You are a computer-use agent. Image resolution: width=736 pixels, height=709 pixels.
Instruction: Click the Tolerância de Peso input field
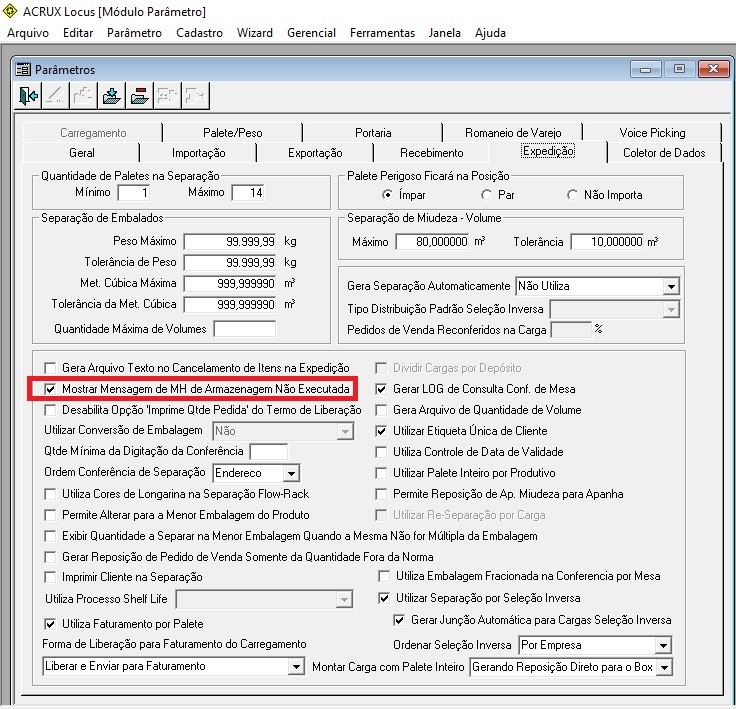click(x=230, y=262)
